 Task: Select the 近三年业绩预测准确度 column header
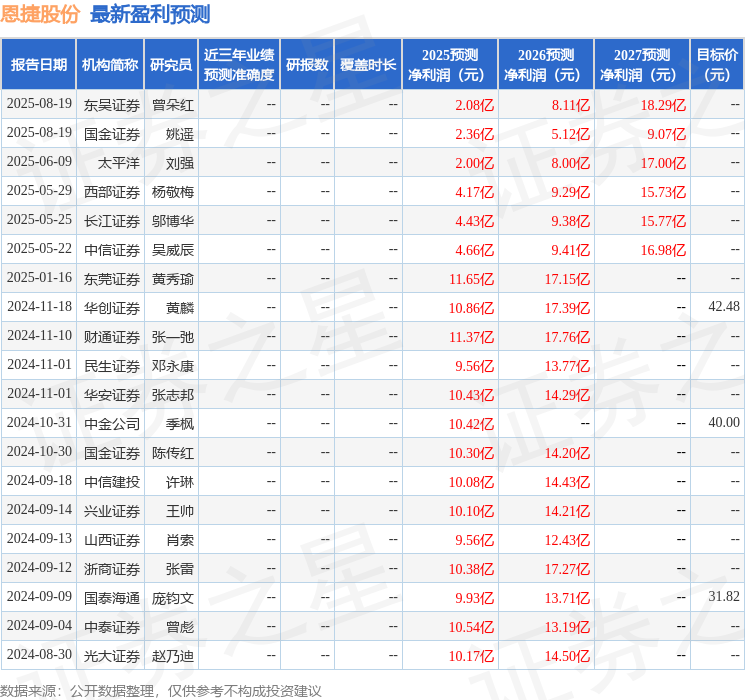[239, 65]
